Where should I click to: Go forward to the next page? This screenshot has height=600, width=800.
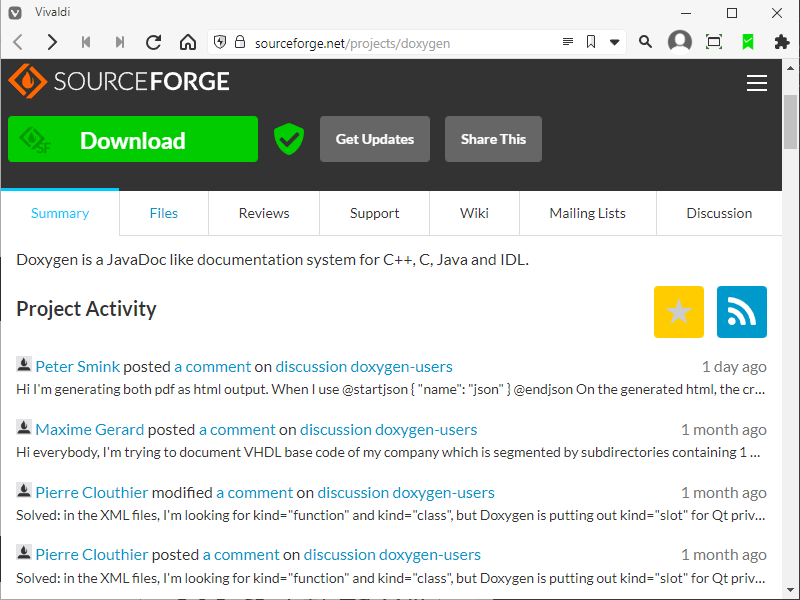tap(52, 42)
